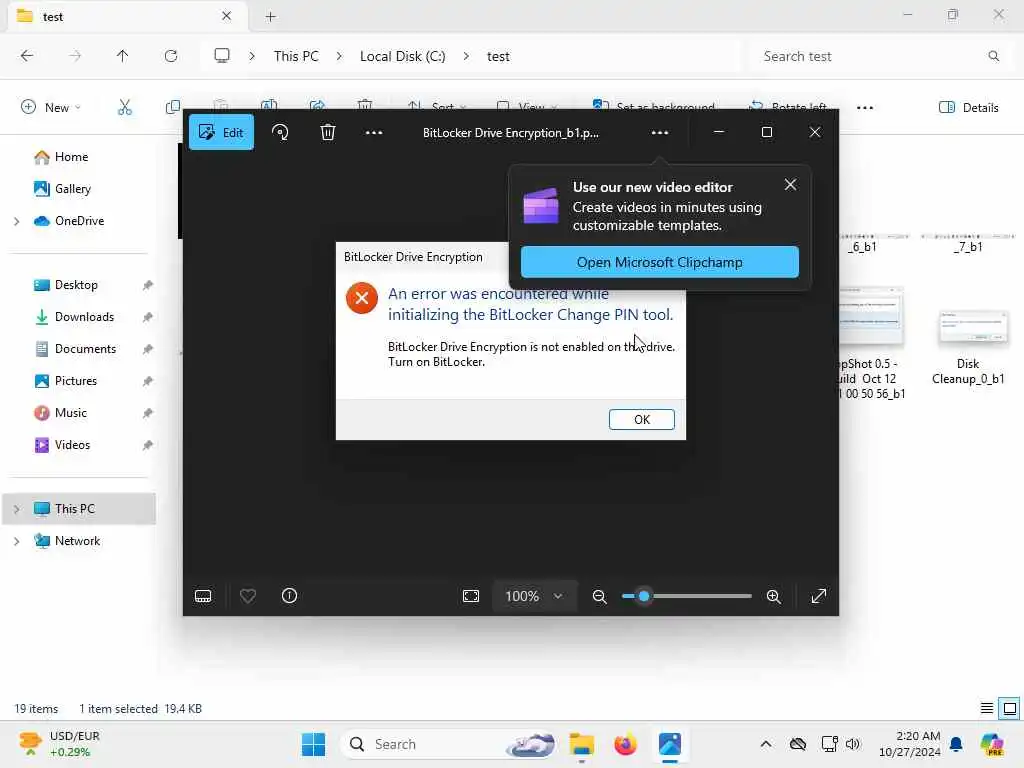
Task: Close the test tab in Explorer
Action: pyautogui.click(x=226, y=16)
